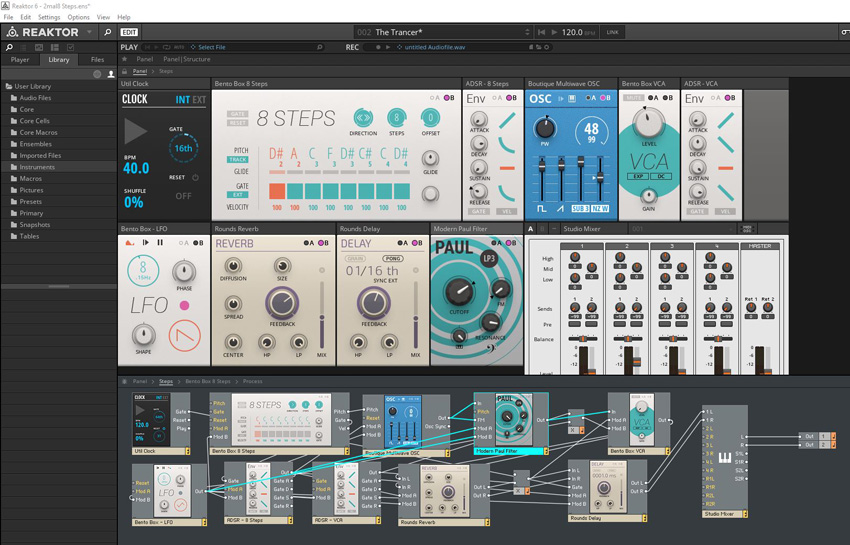The image size is (850, 545).
Task: Open the Options menu
Action: (79, 17)
